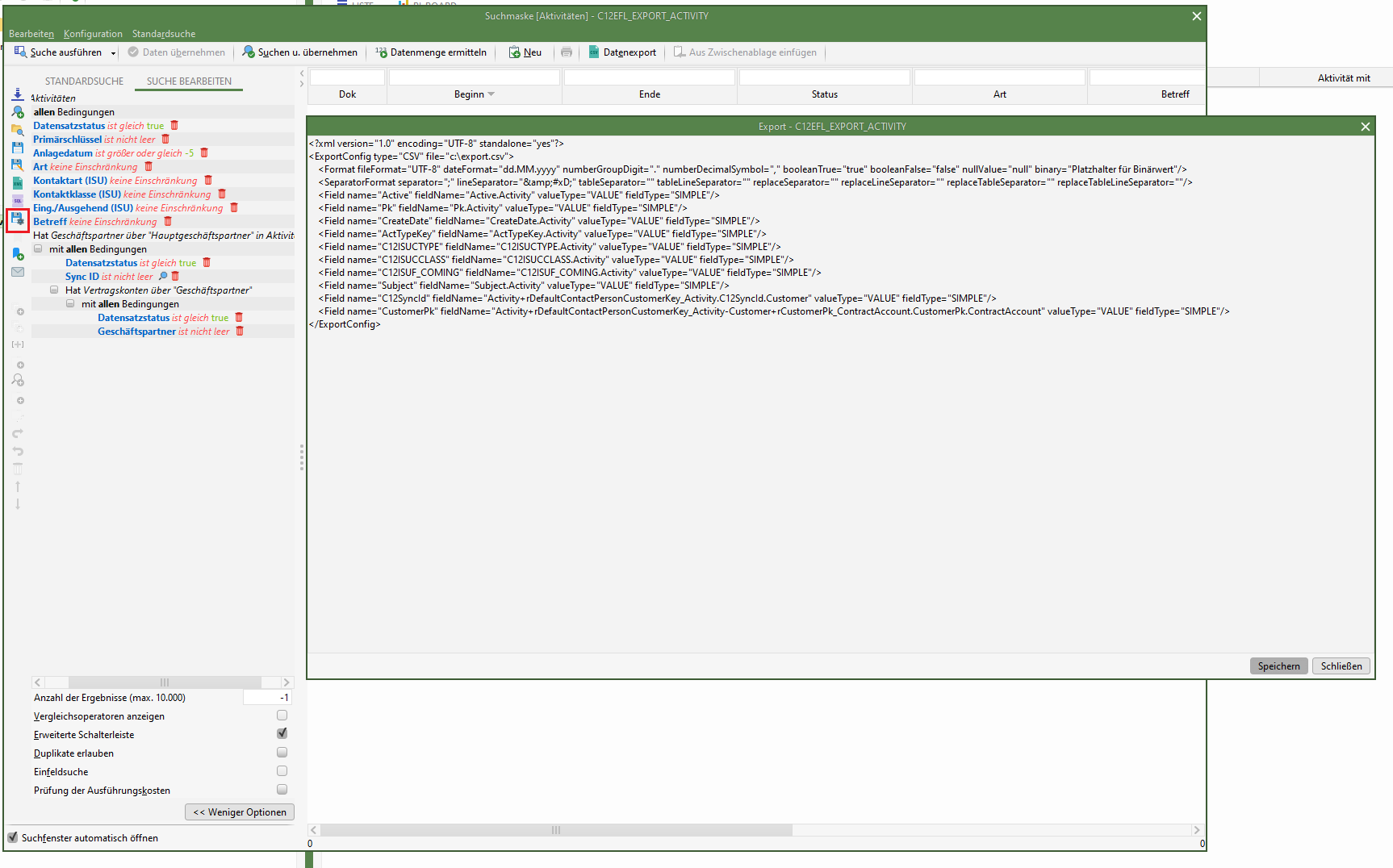This screenshot has width=1393, height=868.
Task: Click the save with gear settings icon
Action: tap(18, 219)
